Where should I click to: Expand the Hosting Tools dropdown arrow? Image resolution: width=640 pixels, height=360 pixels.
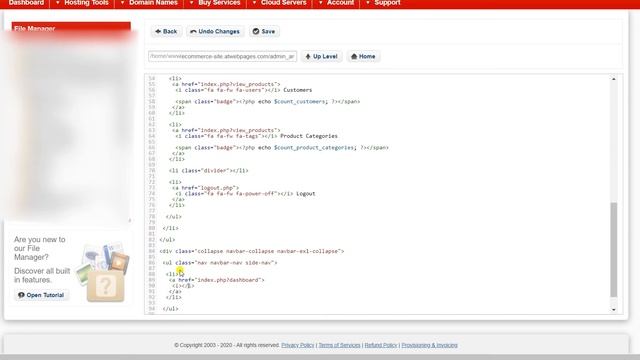click(58, 3)
